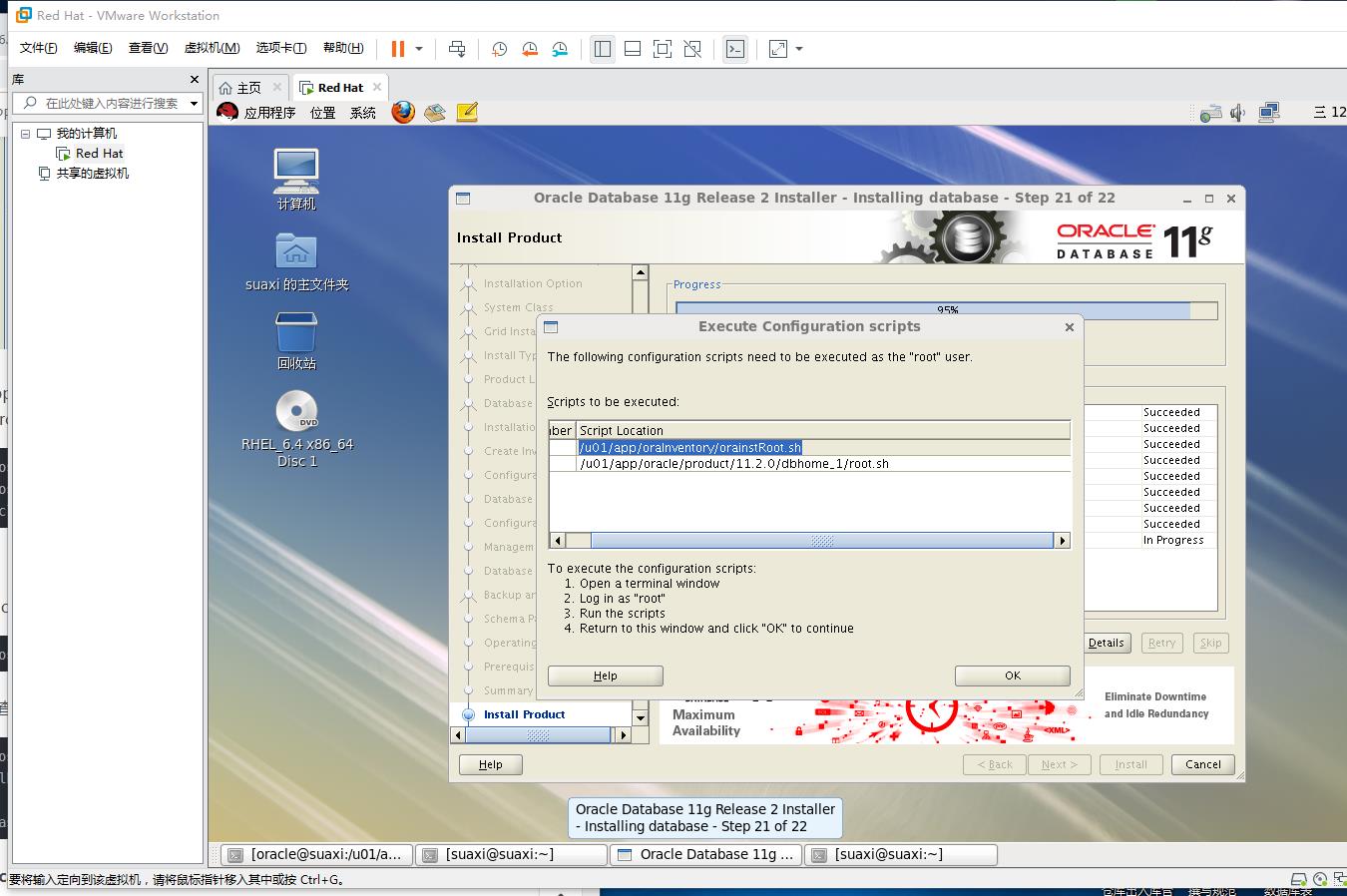
Task: Switch to the Oracle Database 11g taskbar item
Action: 706,854
